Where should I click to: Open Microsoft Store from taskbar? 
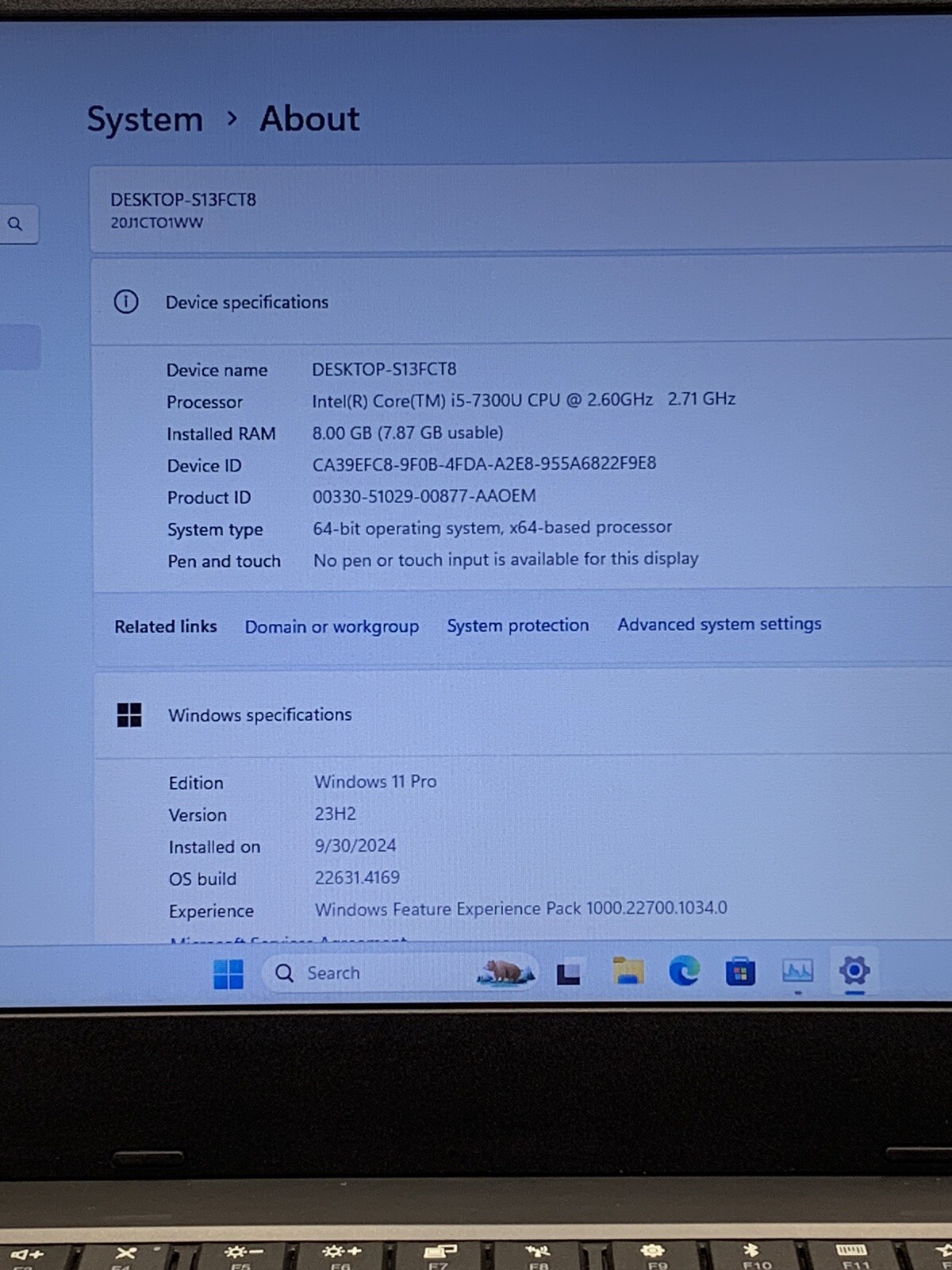(740, 972)
